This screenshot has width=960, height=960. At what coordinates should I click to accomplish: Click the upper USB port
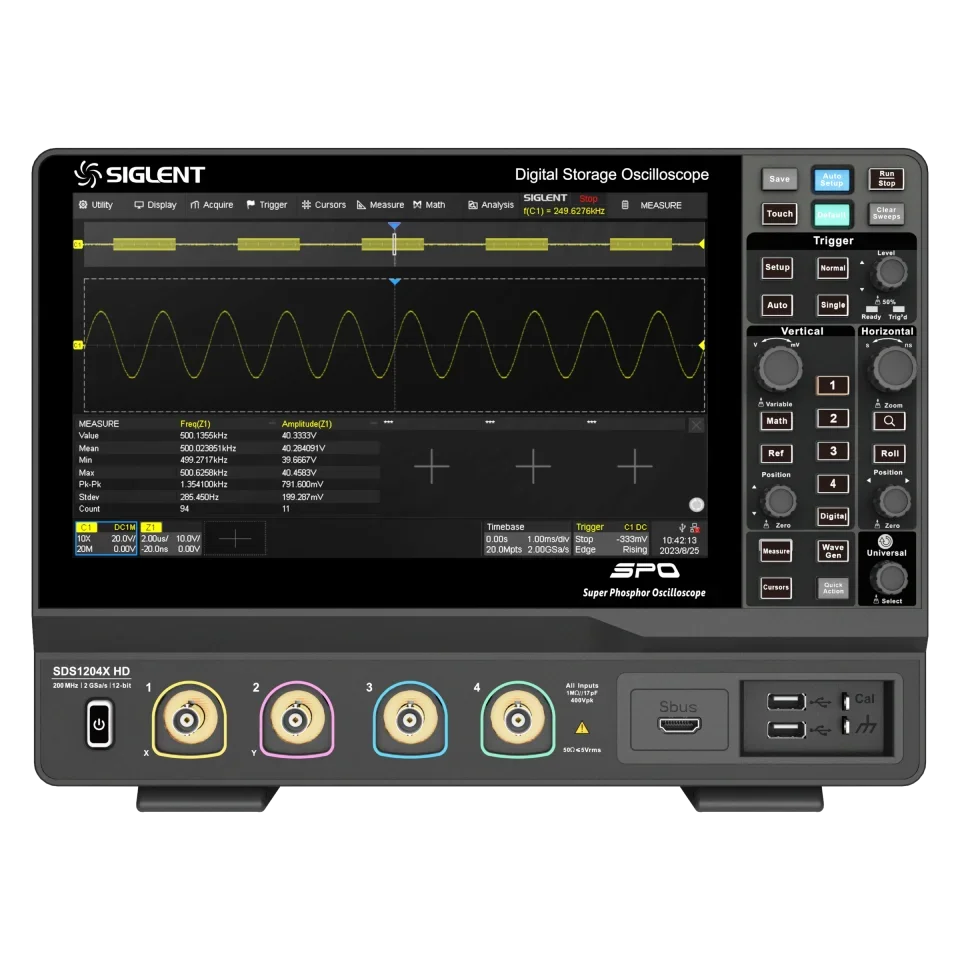coord(786,701)
